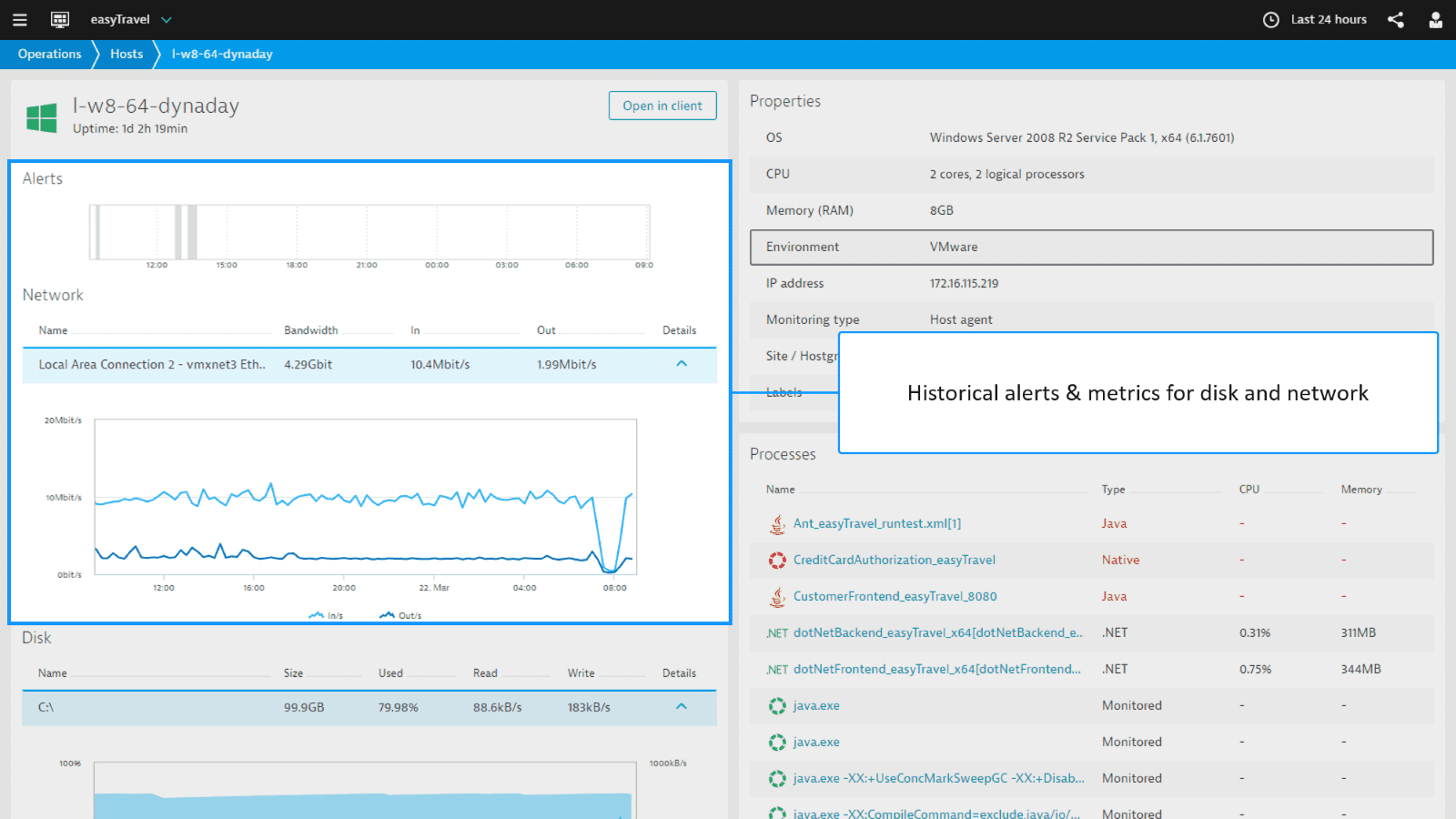
Task: Click the Memory (RAM) 8GB value
Action: point(942,210)
